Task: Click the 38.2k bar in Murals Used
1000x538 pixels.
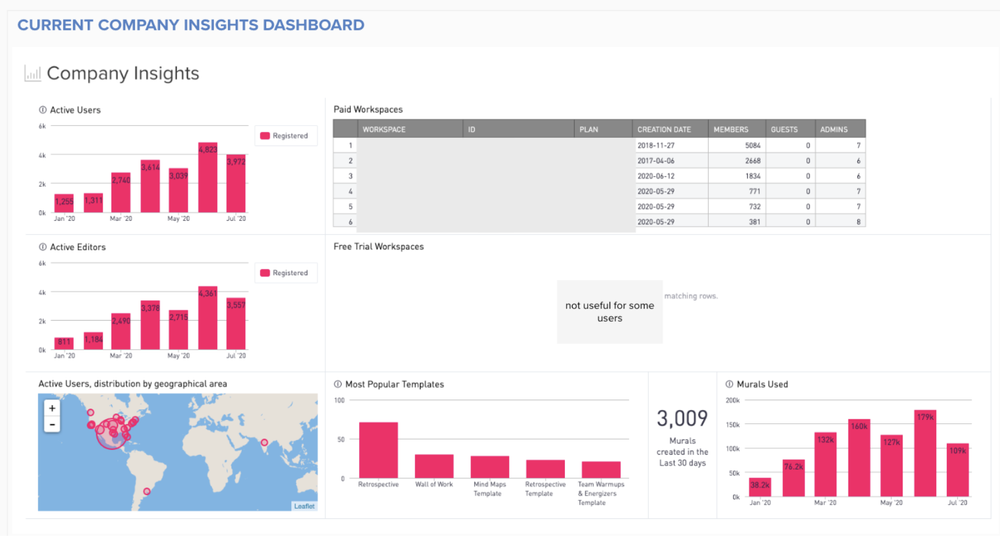Action: 760,487
